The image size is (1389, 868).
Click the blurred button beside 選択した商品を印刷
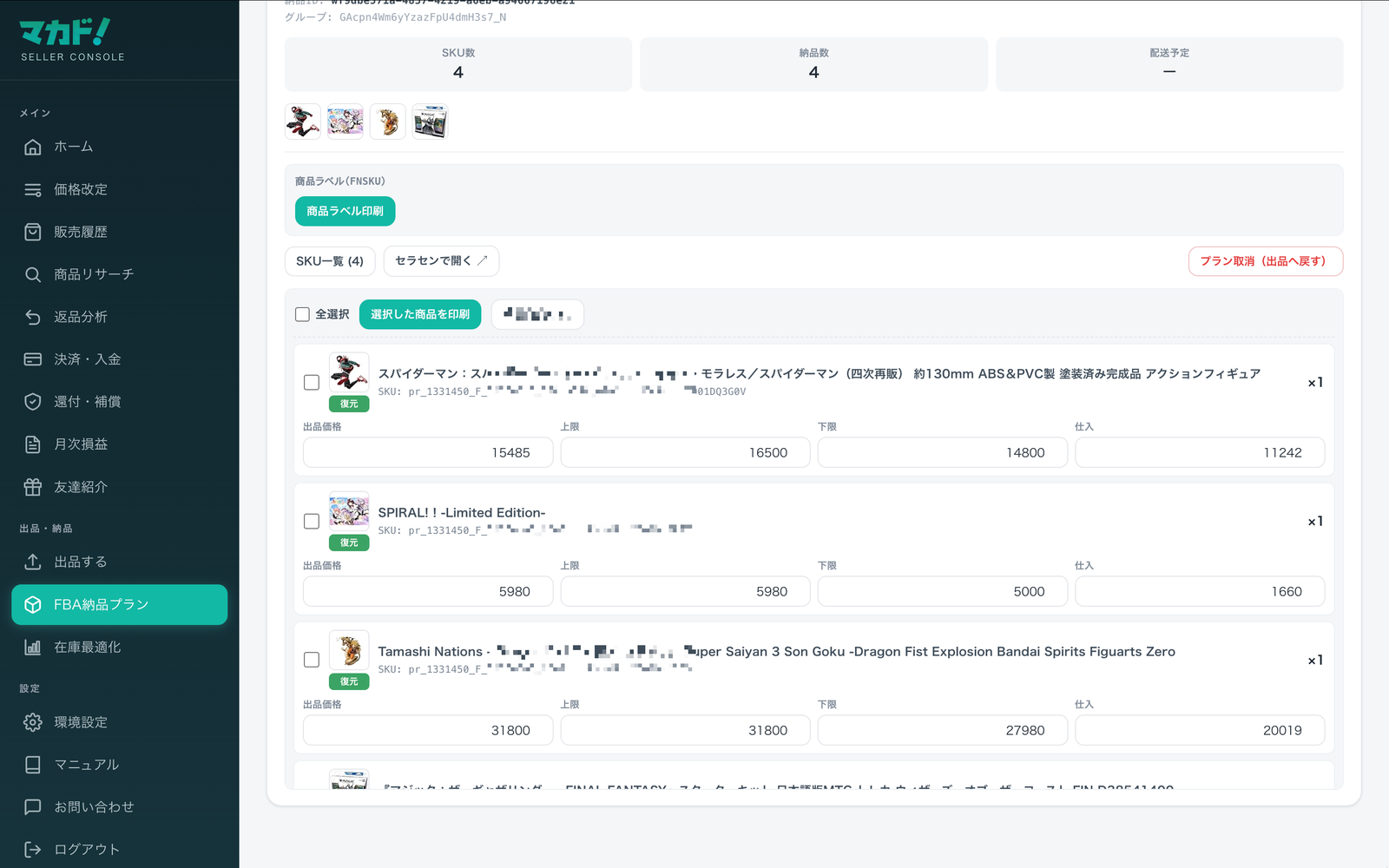[537, 314]
